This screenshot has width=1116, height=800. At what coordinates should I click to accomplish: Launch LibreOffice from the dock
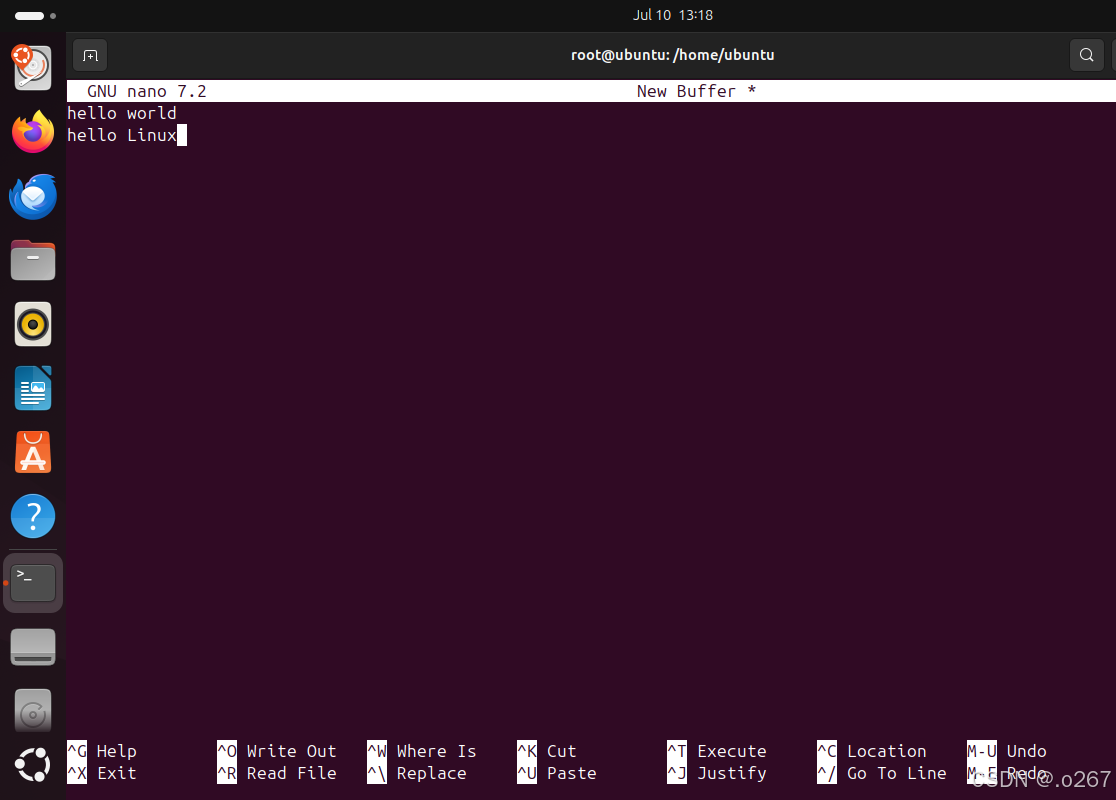coord(33,388)
